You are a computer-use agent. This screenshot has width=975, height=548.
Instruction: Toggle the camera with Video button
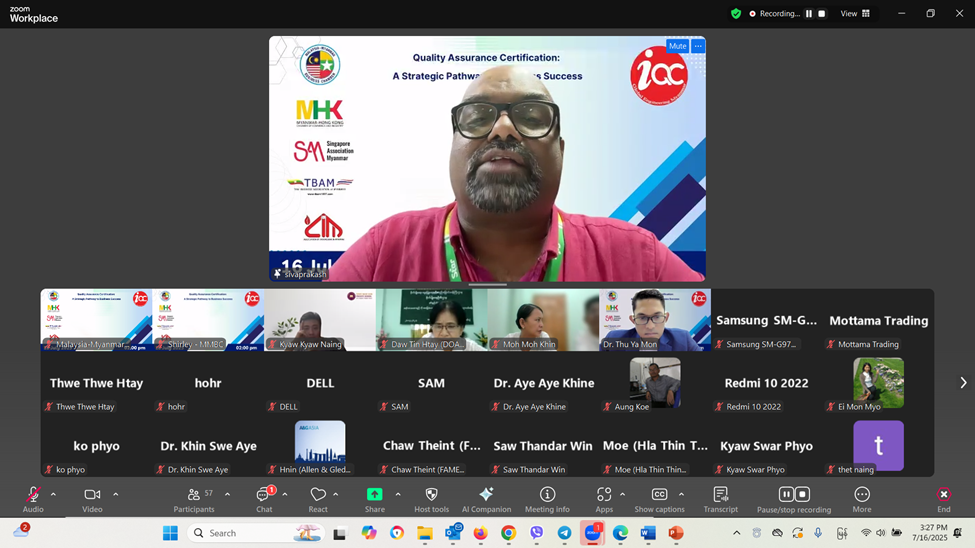point(92,495)
